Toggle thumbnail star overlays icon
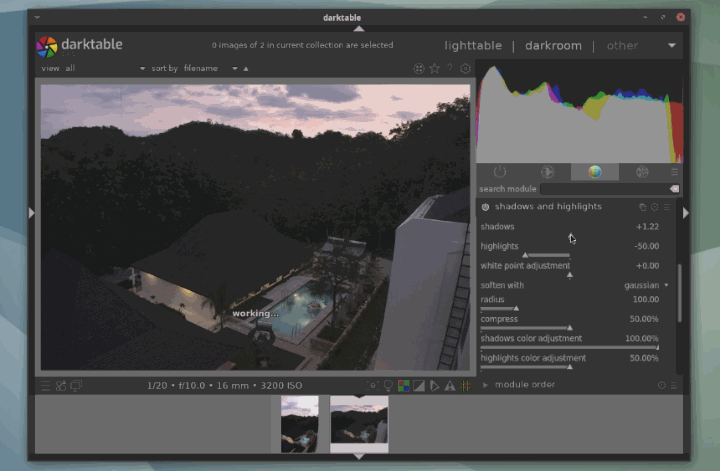Screen dimensions: 720x471 434,68
